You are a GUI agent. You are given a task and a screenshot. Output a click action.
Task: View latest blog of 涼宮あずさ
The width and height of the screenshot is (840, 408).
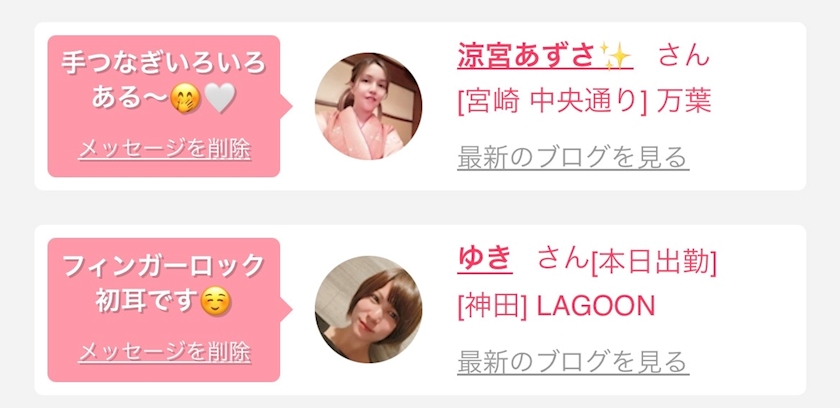(x=573, y=157)
